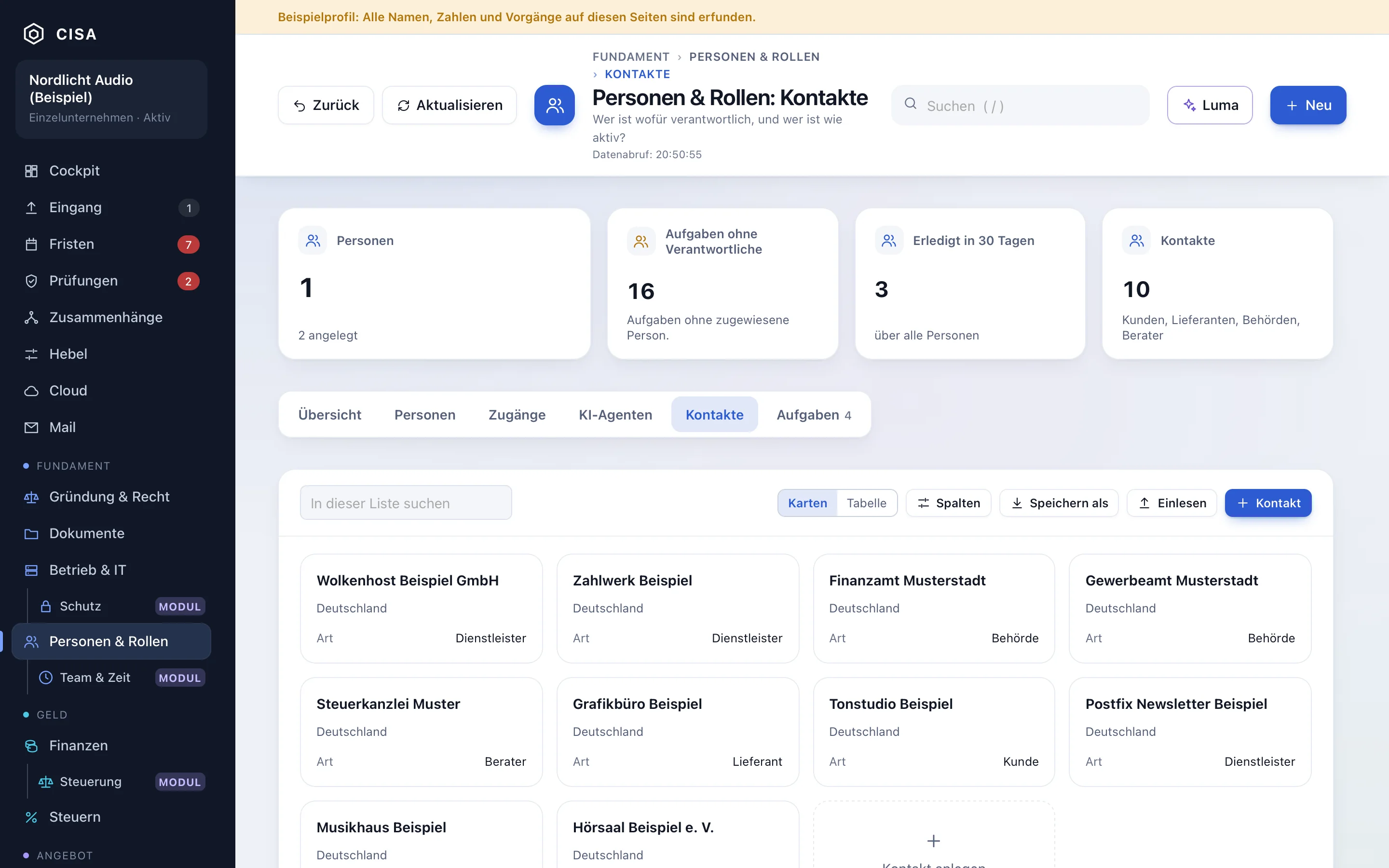
Task: Focus the global Suchen field
Action: [x=1020, y=106]
